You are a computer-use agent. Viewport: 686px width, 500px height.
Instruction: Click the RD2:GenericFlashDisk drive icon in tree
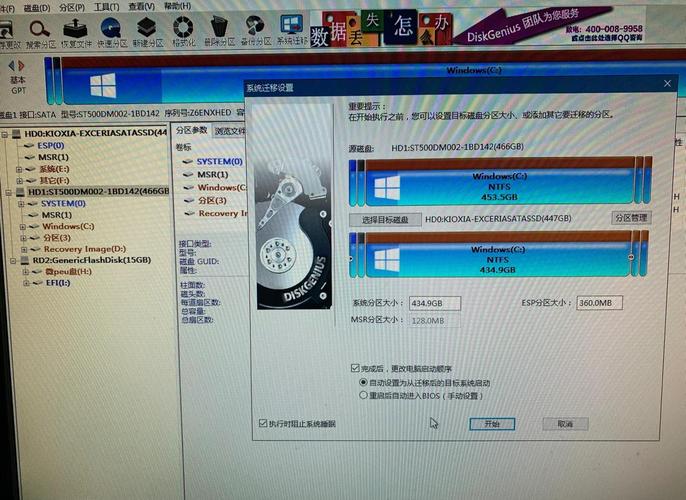pyautogui.click(x=24, y=261)
